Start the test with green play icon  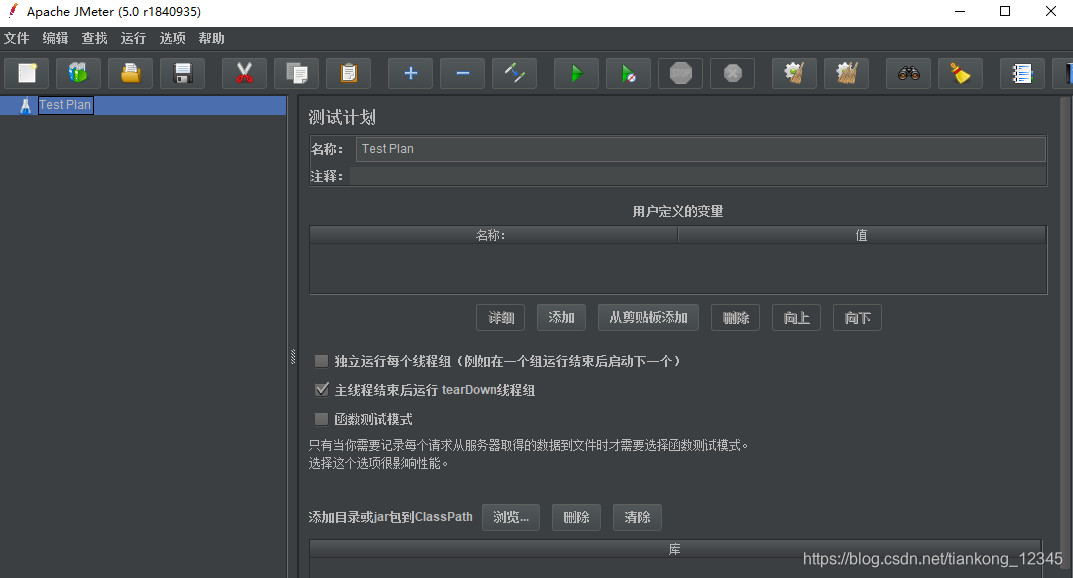click(x=576, y=73)
